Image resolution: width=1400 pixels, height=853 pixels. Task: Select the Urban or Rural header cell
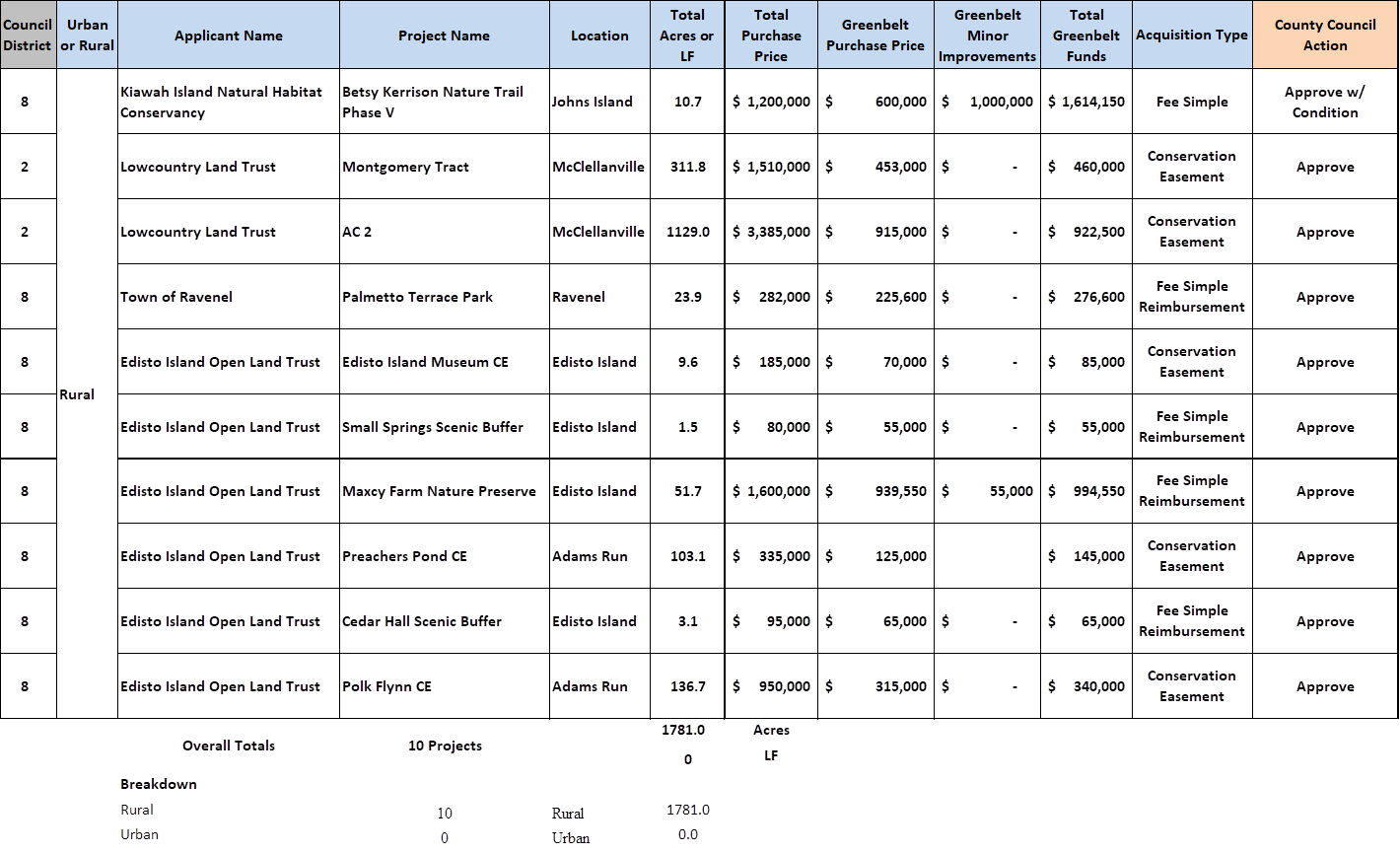87,35
